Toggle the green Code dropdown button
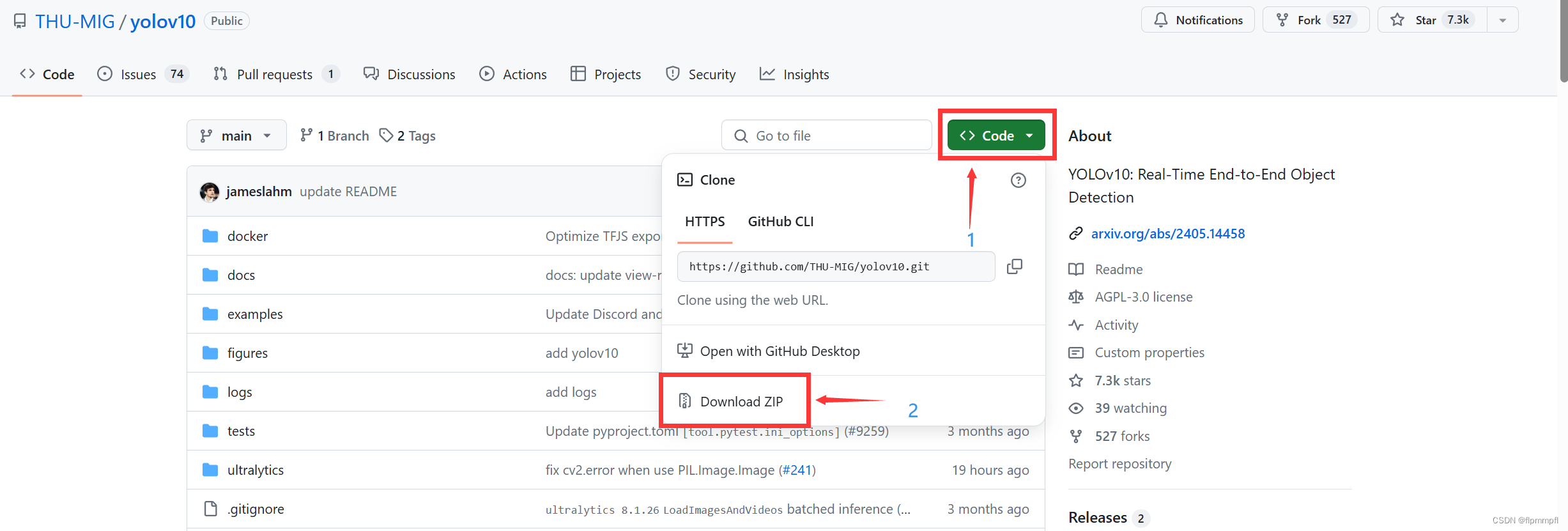This screenshot has width=1568, height=531. 996,135
